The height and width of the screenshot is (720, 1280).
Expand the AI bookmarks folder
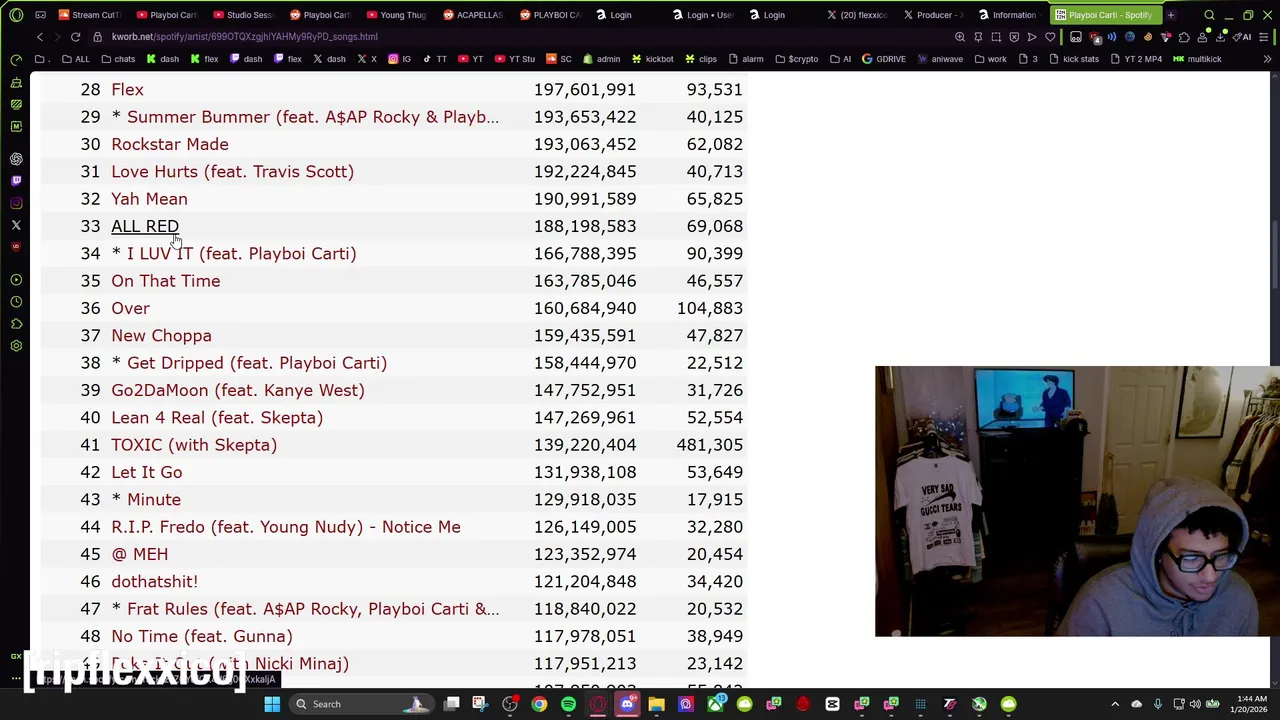click(x=840, y=59)
